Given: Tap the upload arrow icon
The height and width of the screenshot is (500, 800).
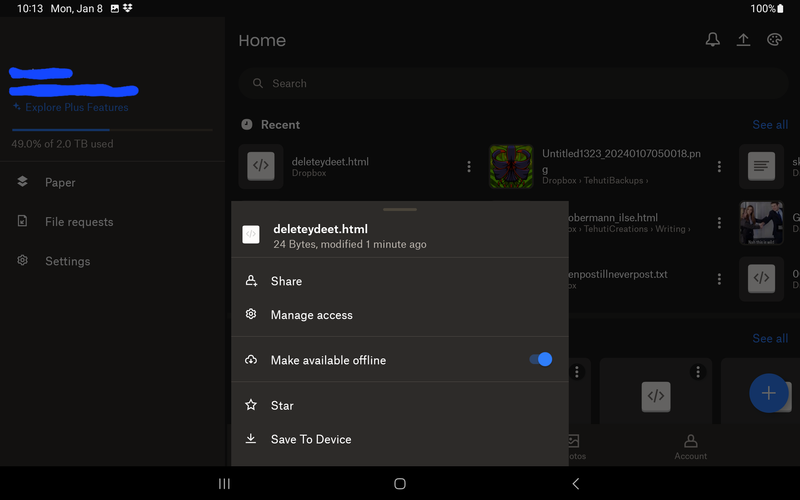Looking at the screenshot, I should (x=743, y=40).
